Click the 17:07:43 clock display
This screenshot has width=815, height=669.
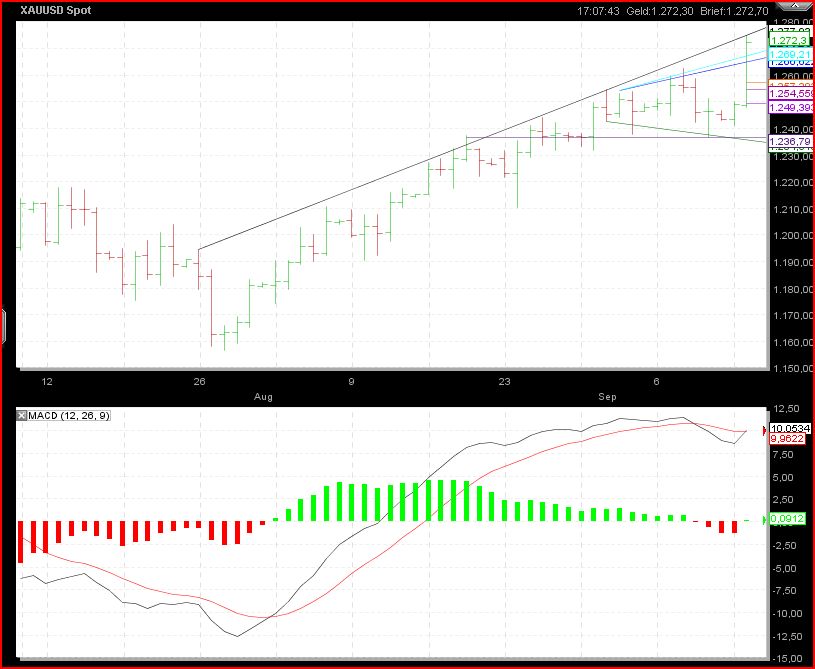[597, 12]
